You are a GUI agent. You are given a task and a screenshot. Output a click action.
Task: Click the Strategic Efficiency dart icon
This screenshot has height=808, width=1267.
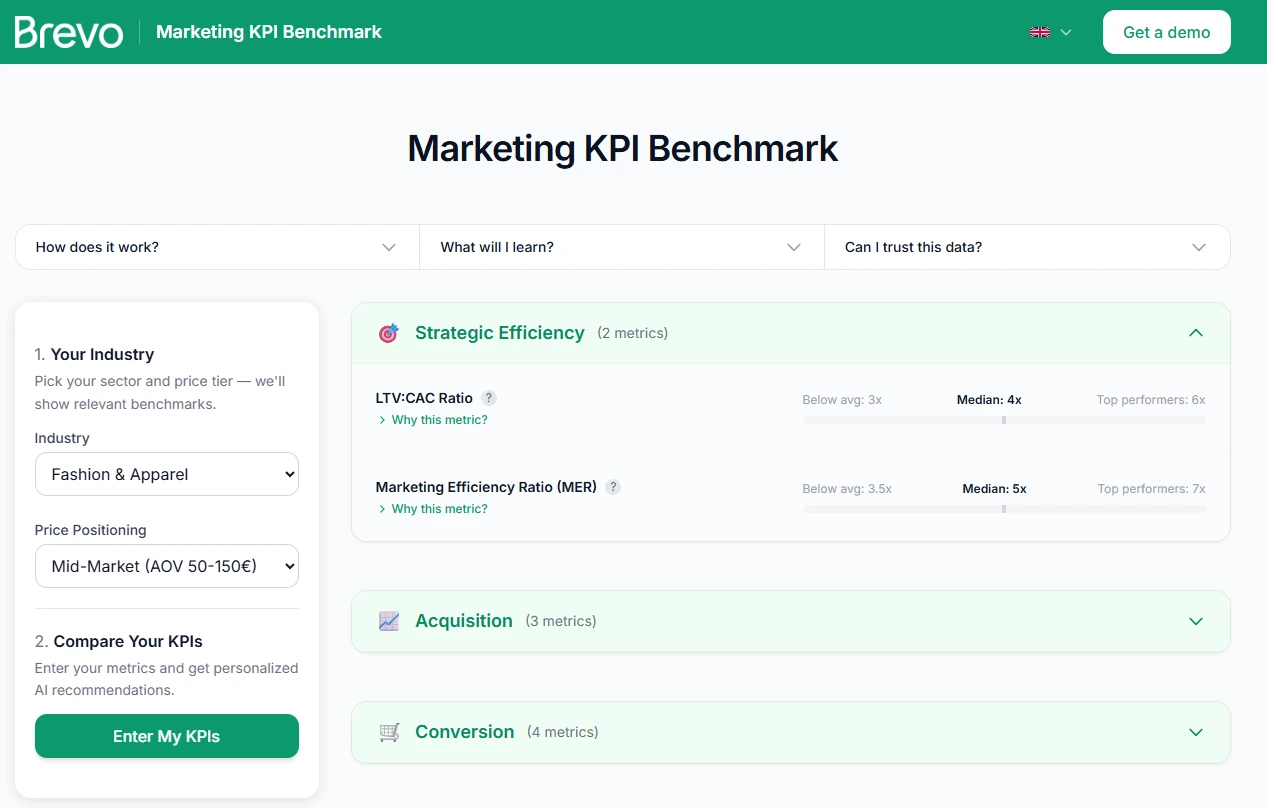[388, 332]
